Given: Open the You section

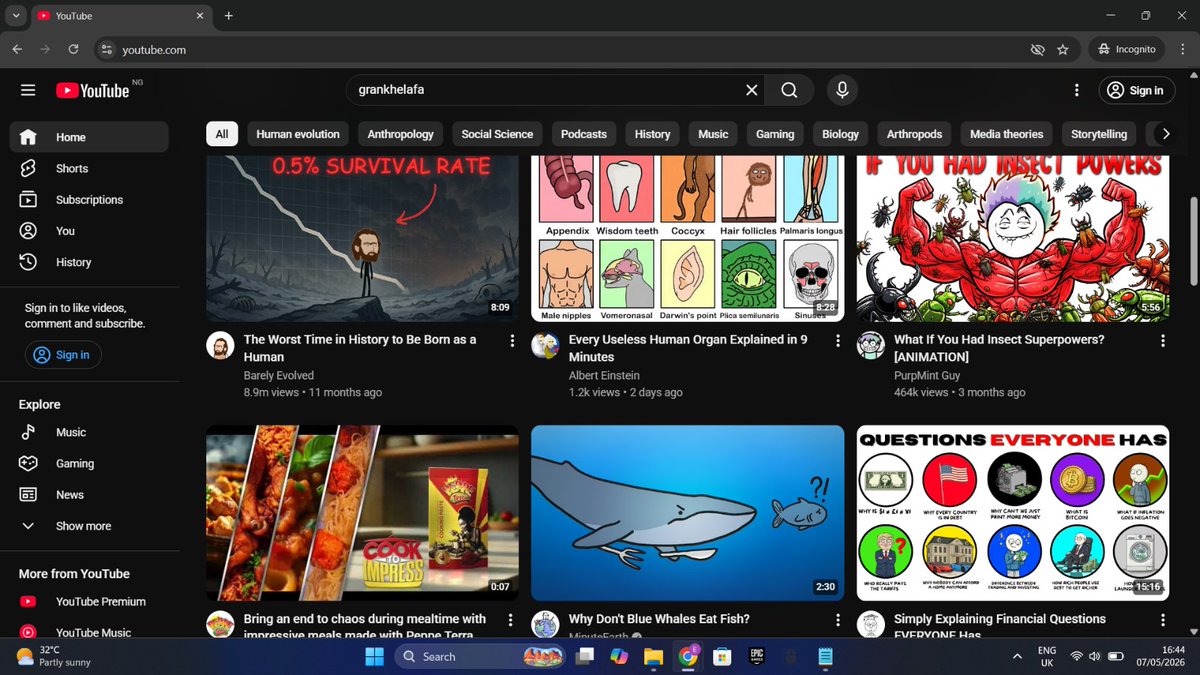Looking at the screenshot, I should click(89, 231).
